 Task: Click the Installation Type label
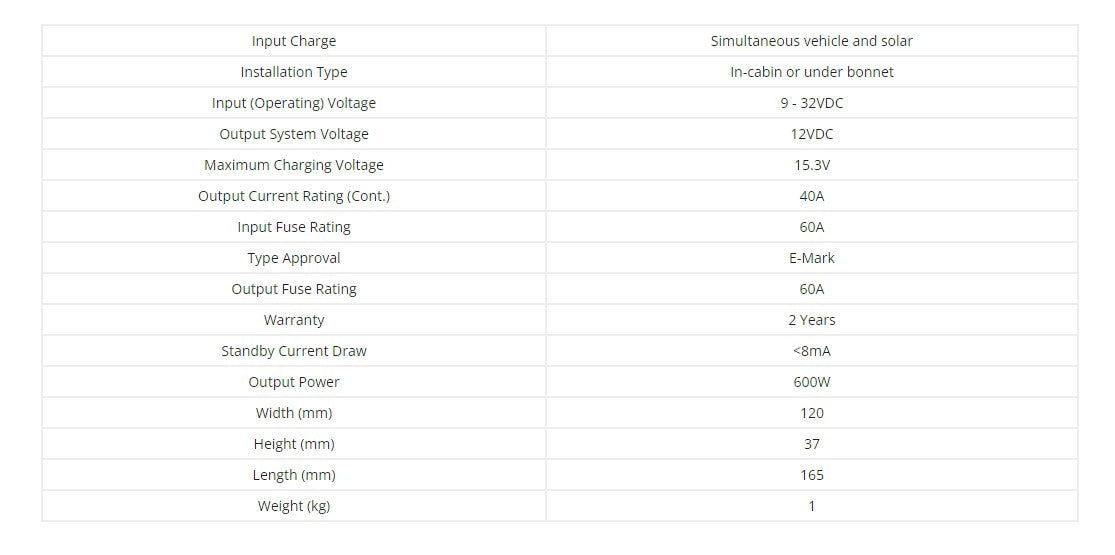coord(294,72)
